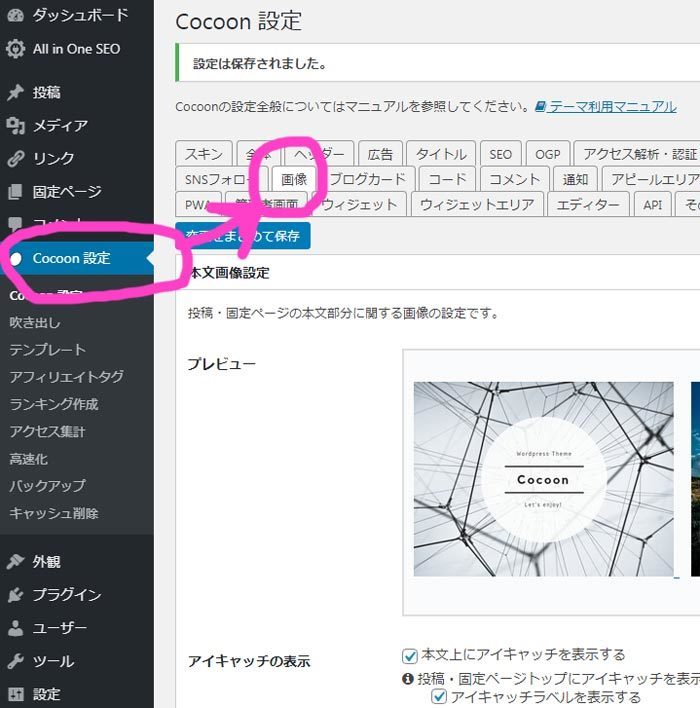
Task: Click the 投稿 pin icon
Action: 15,92
